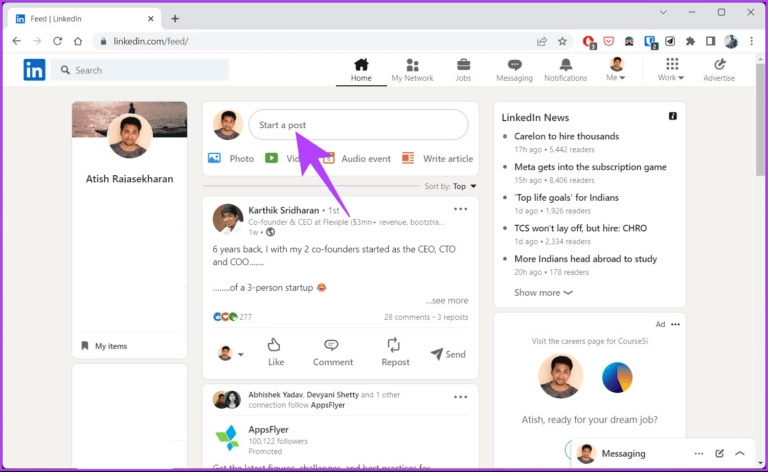Click the LinkedIn logo icon
This screenshot has width=768, height=472.
pyautogui.click(x=34, y=70)
